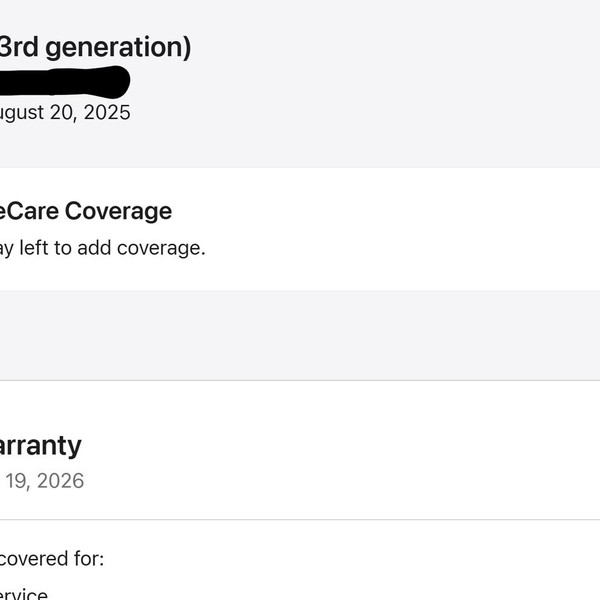600x600 pixels.
Task: Click the year "2026" in the warranty date
Action: click(x=59, y=481)
